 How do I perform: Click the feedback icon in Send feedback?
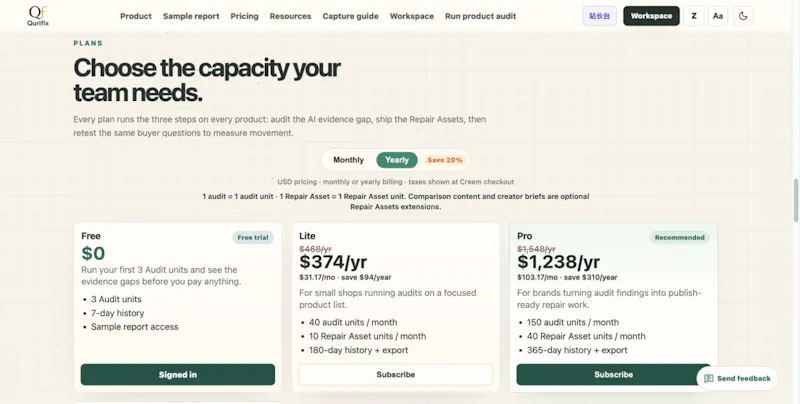(708, 378)
